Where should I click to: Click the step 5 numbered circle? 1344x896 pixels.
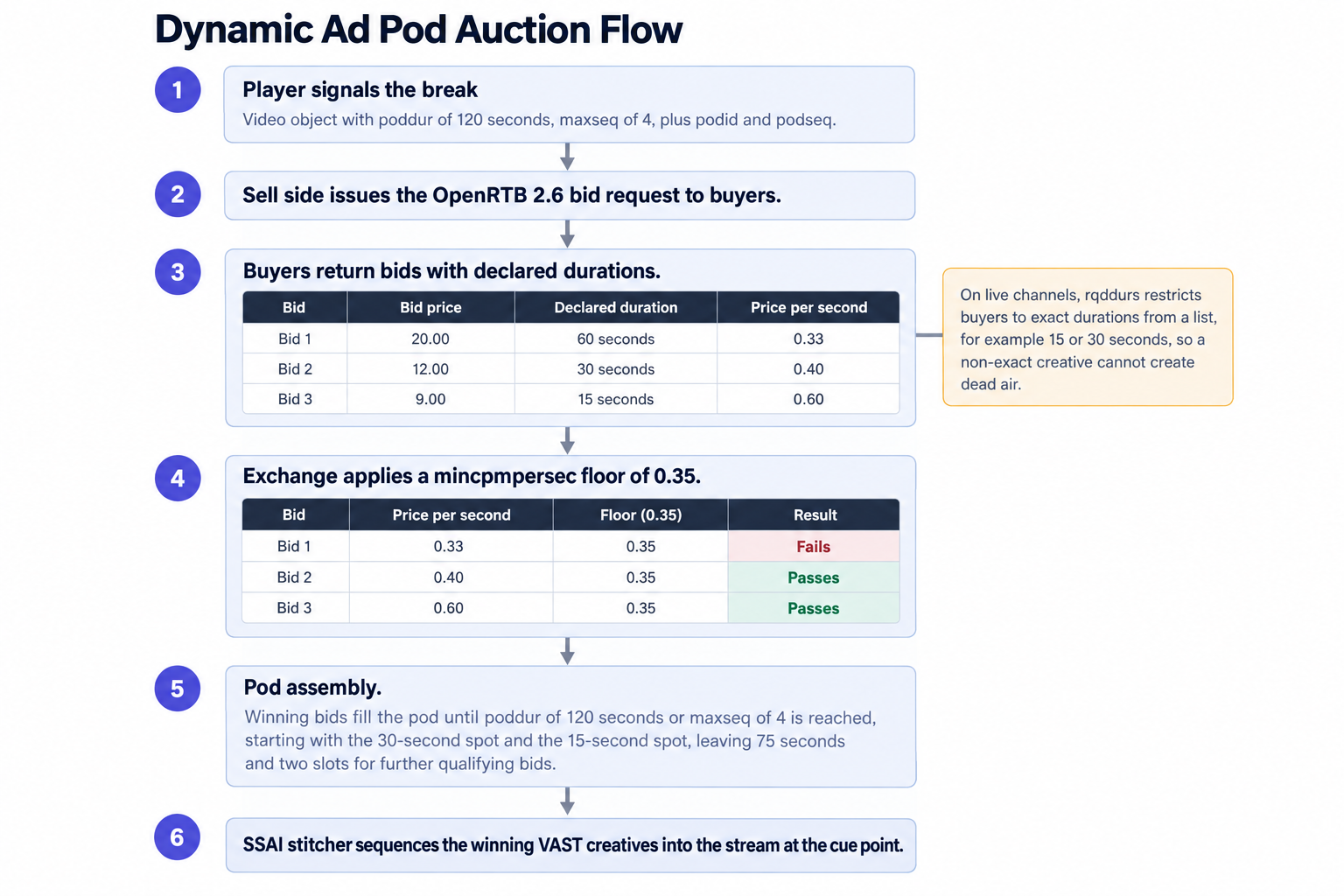tap(178, 689)
